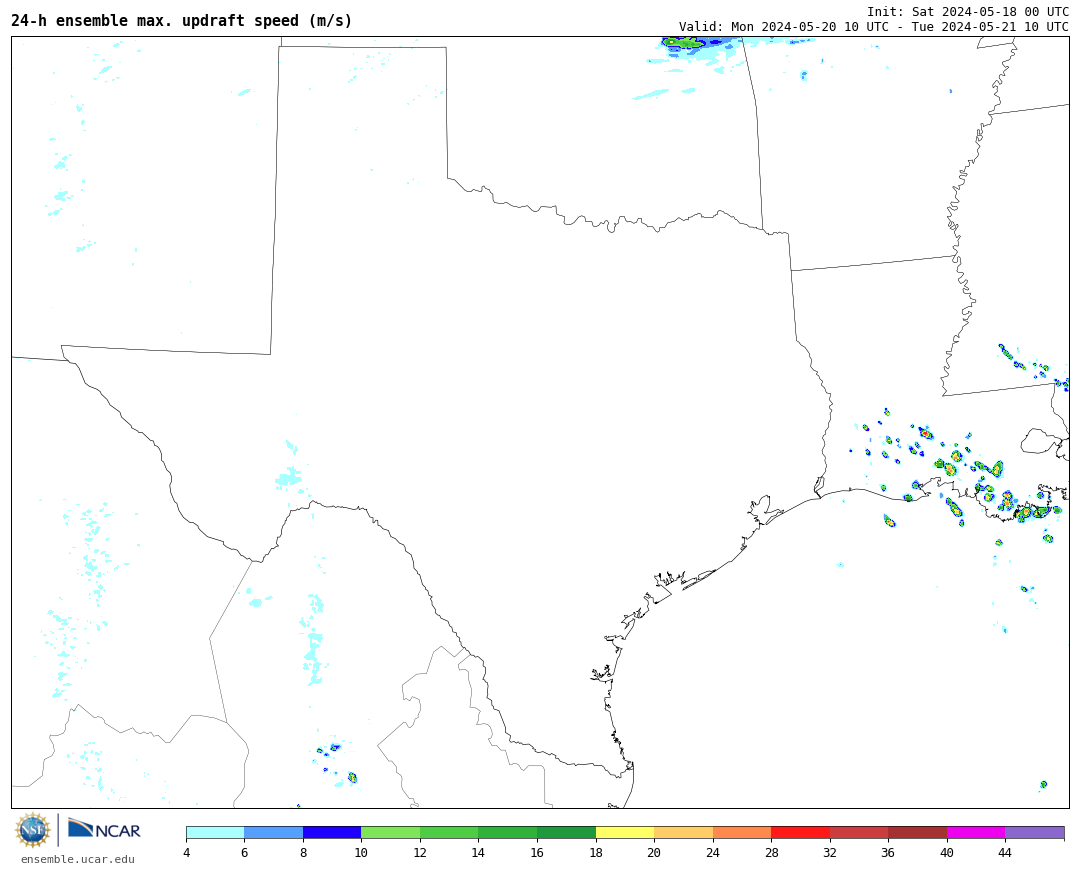Click the colorbar label '14'
The width and height of the screenshot is (1080, 871).
tap(478, 852)
